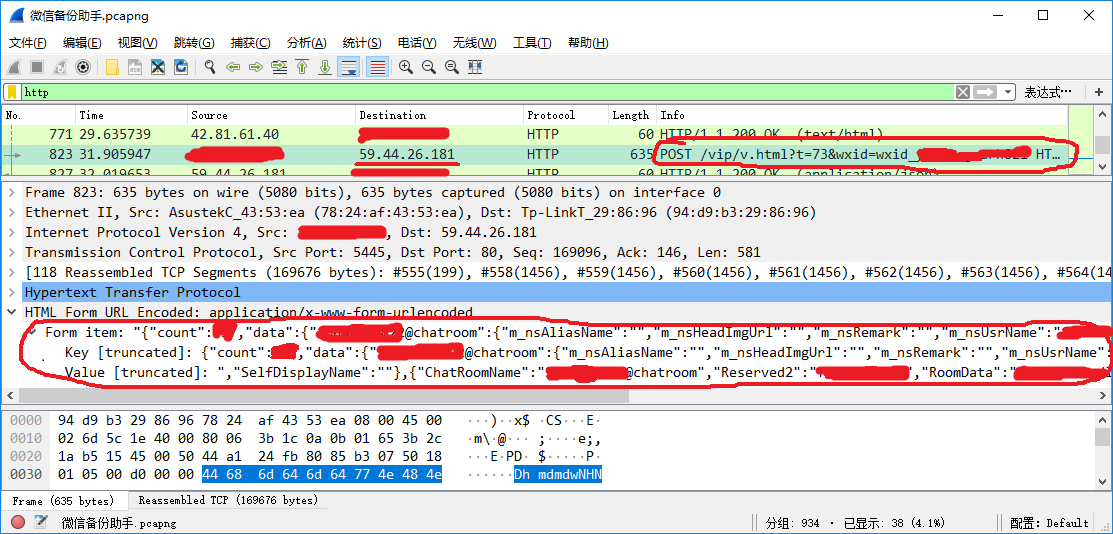1113x534 pixels.
Task: Open the 捕获(C) menu
Action: [251, 43]
